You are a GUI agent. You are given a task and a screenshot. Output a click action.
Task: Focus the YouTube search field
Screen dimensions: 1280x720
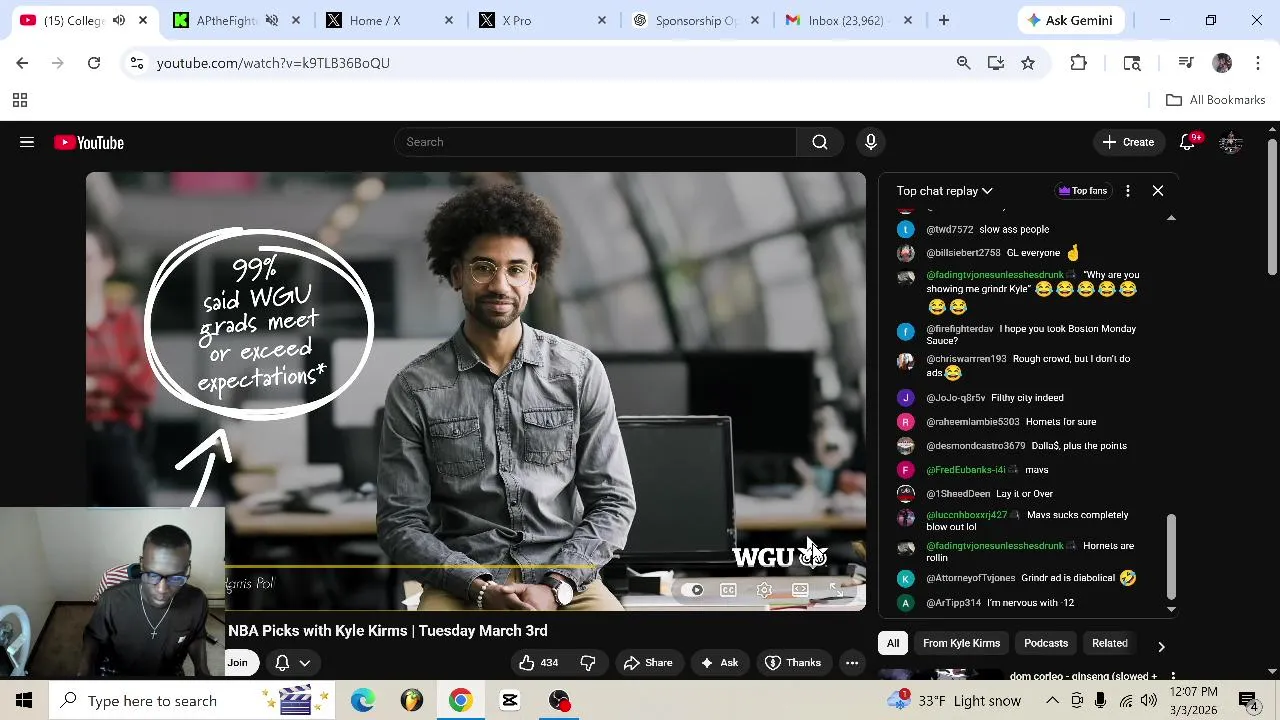pyautogui.click(x=595, y=142)
